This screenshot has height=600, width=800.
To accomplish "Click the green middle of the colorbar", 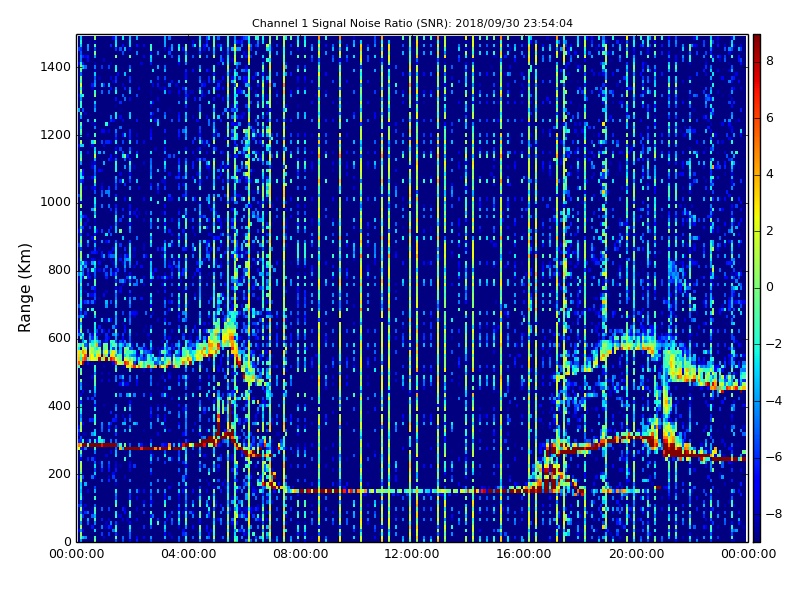I will (x=757, y=288).
